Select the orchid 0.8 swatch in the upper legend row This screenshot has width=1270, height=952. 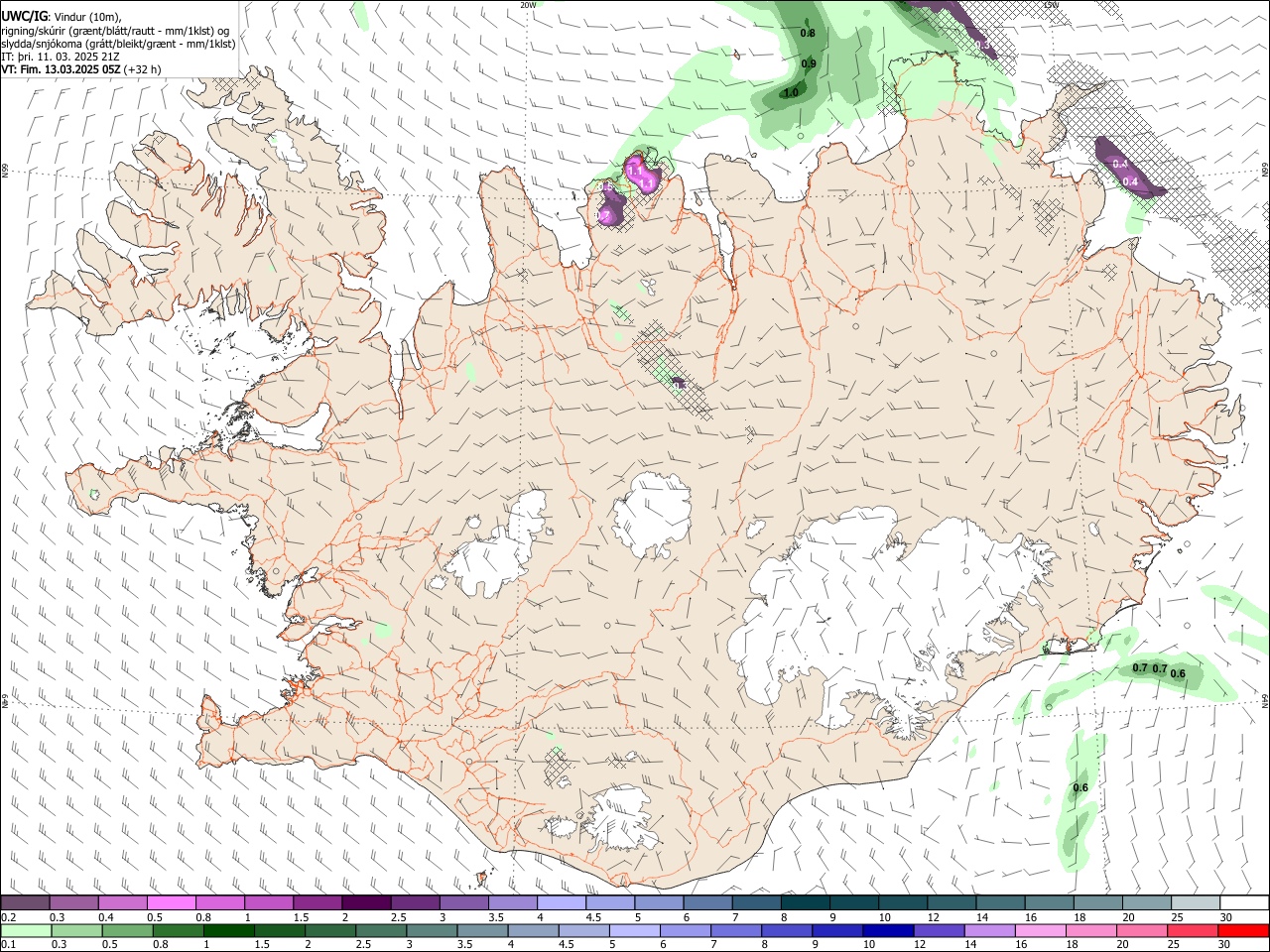220,903
